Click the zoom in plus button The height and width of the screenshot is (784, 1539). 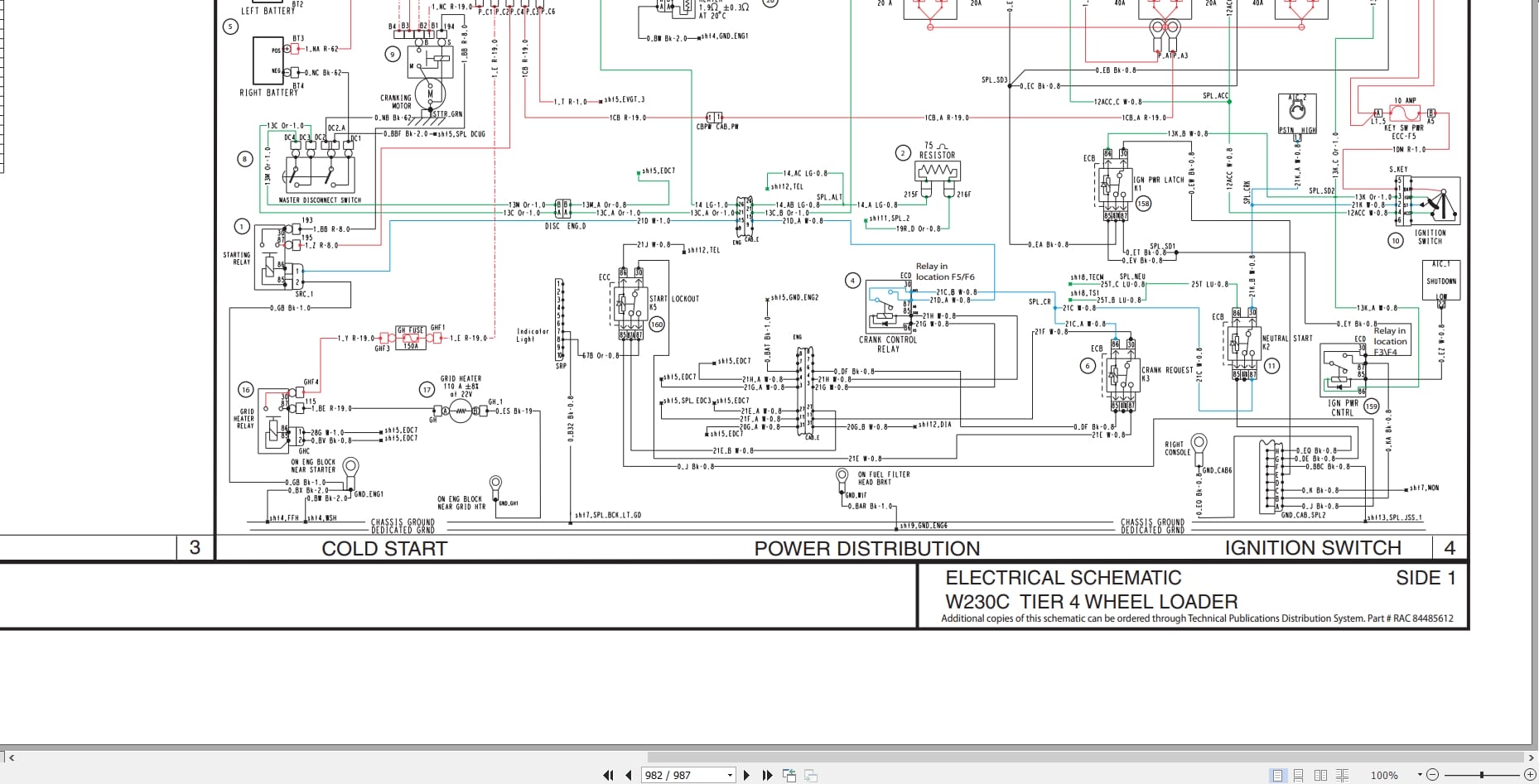(x=1530, y=776)
